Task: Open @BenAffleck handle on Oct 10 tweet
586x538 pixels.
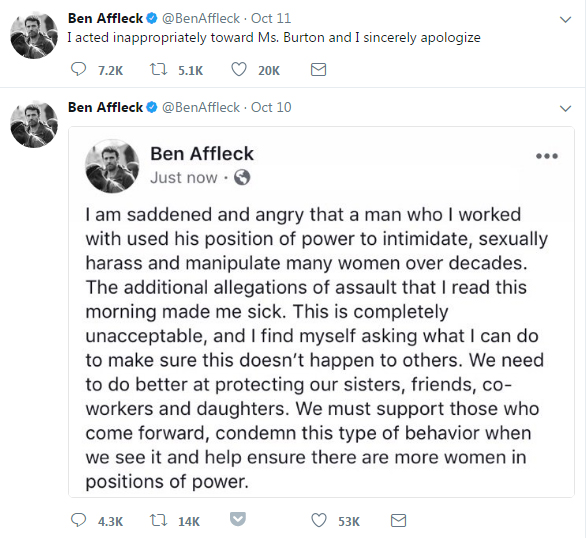Action: (x=201, y=108)
